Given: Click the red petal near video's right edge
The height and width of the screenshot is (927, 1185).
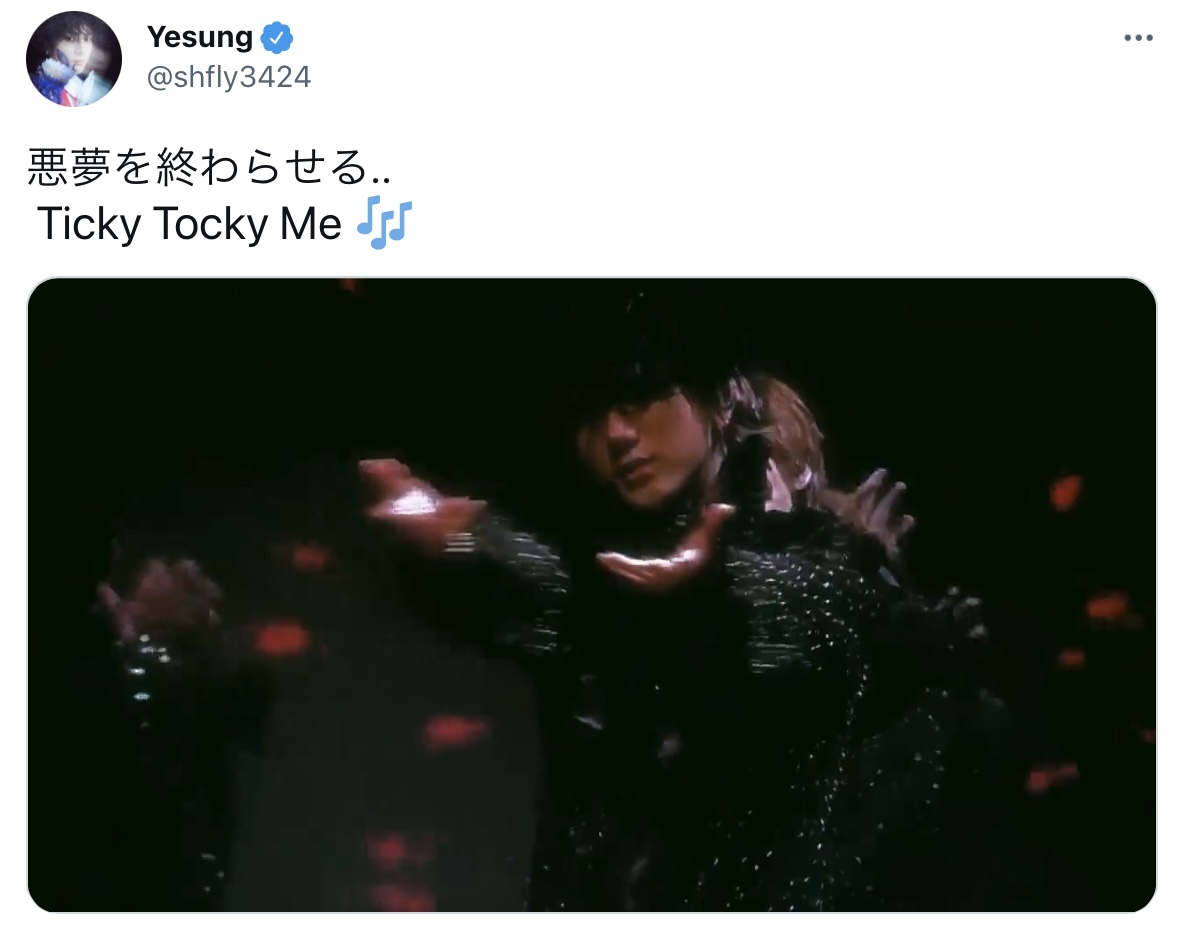Looking at the screenshot, I should tap(1066, 491).
